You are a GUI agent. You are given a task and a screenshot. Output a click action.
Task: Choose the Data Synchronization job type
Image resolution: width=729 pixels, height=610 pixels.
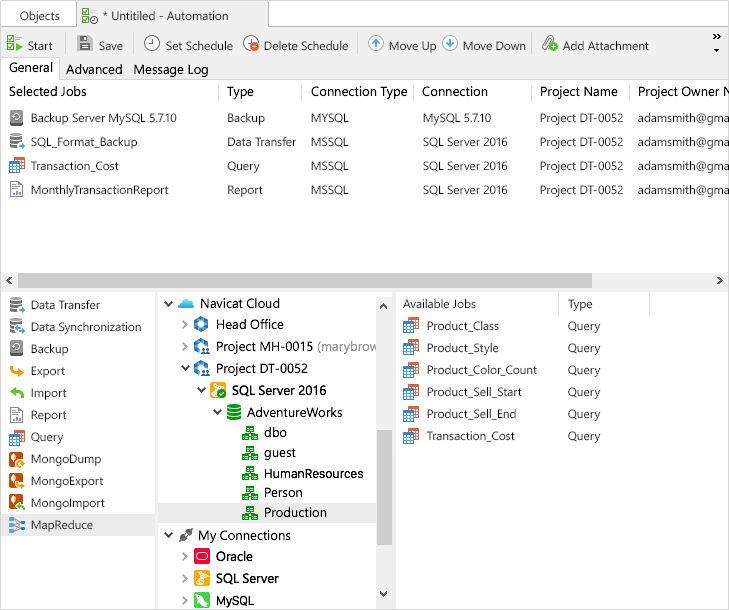click(x=86, y=327)
